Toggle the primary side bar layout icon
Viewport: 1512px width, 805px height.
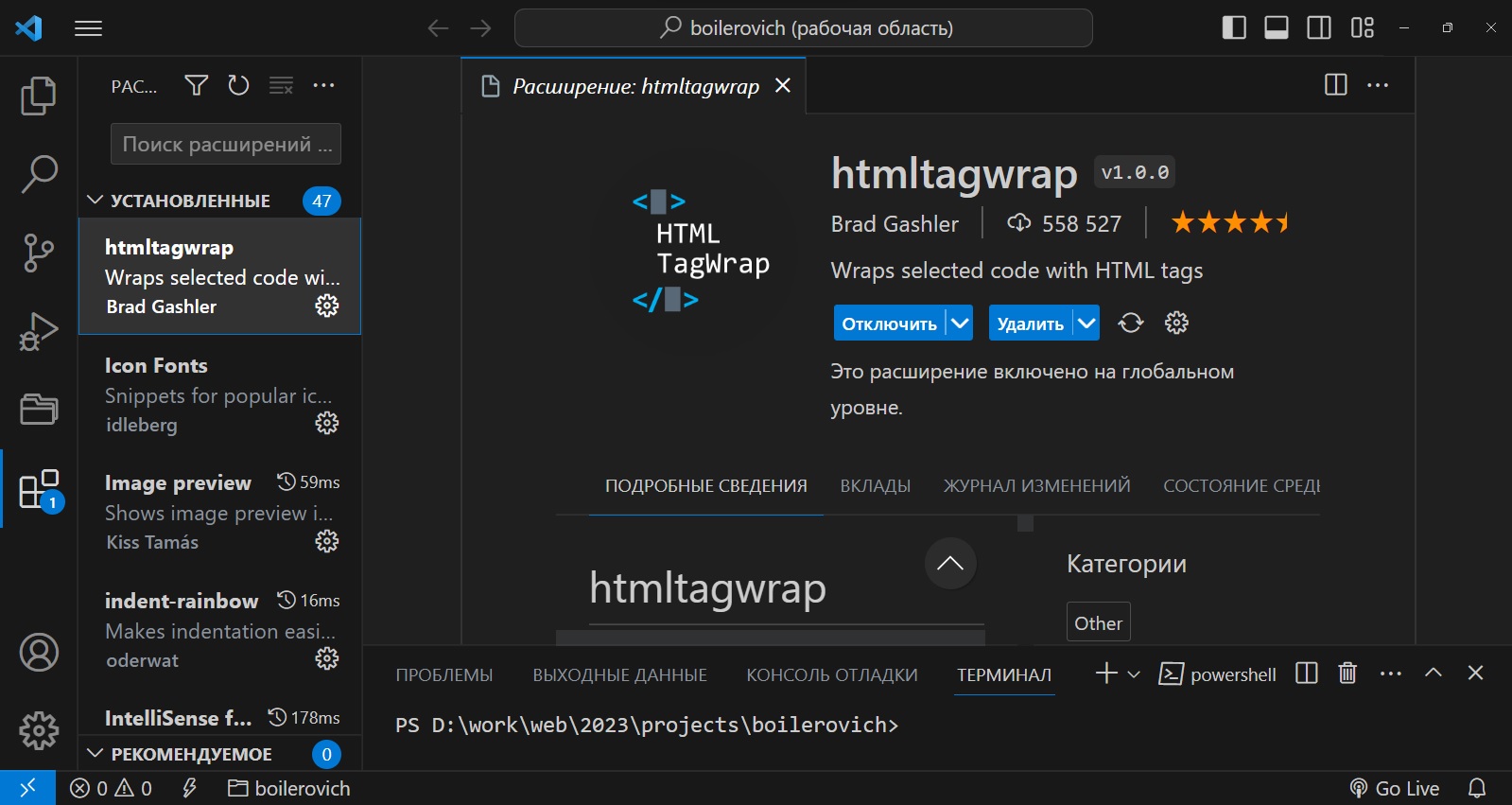1233,27
